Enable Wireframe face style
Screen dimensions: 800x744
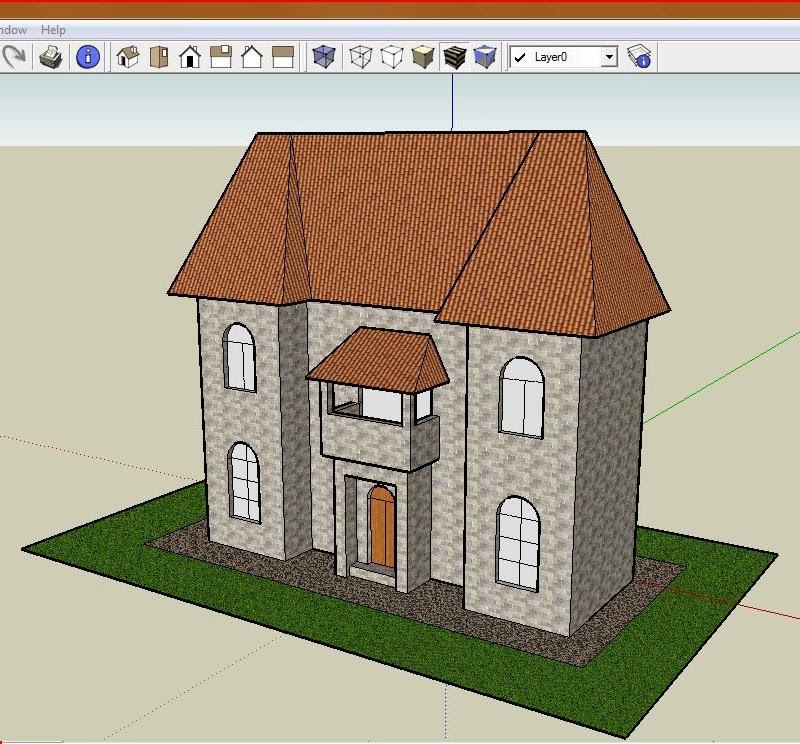coord(361,57)
